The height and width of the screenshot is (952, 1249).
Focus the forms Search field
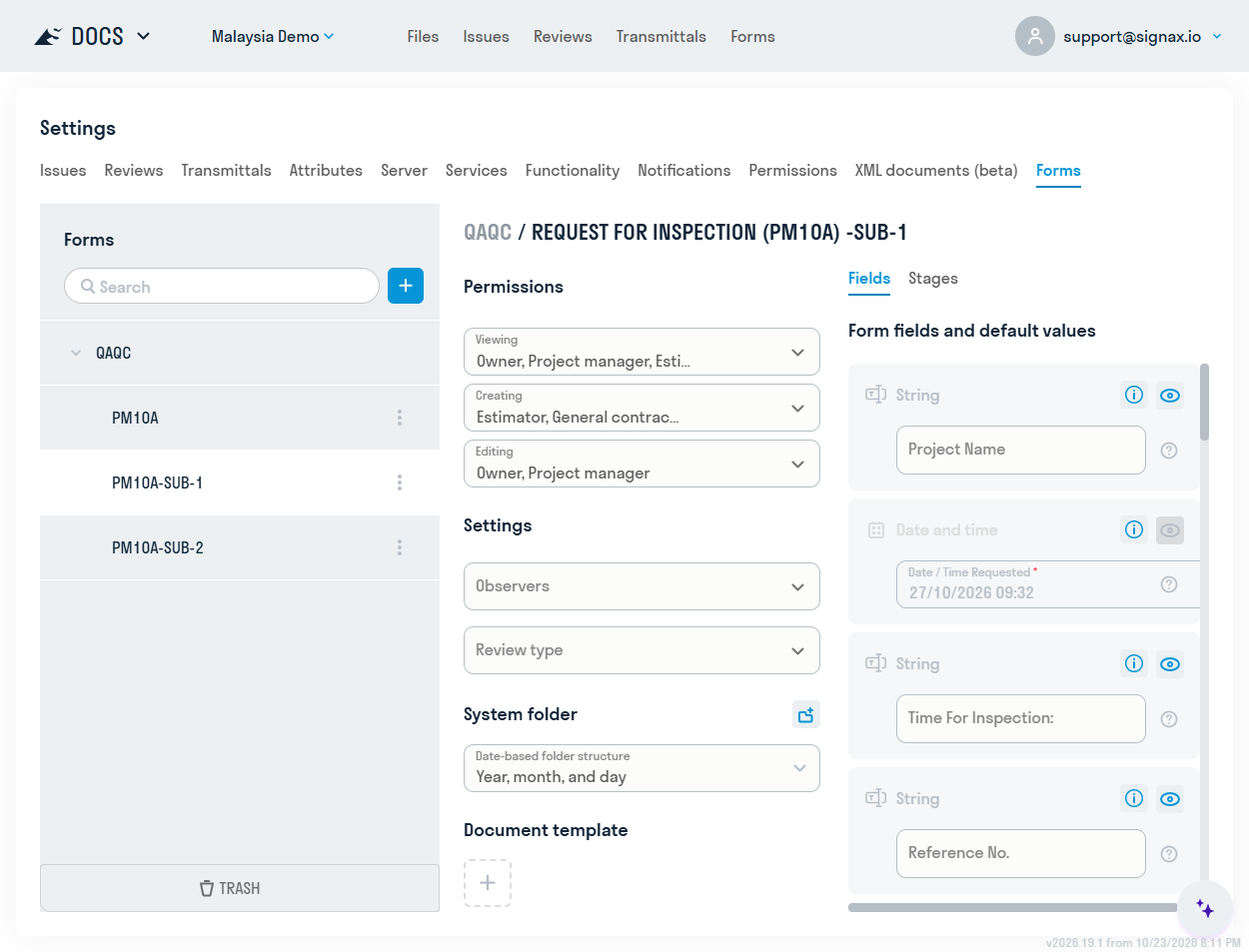point(222,286)
